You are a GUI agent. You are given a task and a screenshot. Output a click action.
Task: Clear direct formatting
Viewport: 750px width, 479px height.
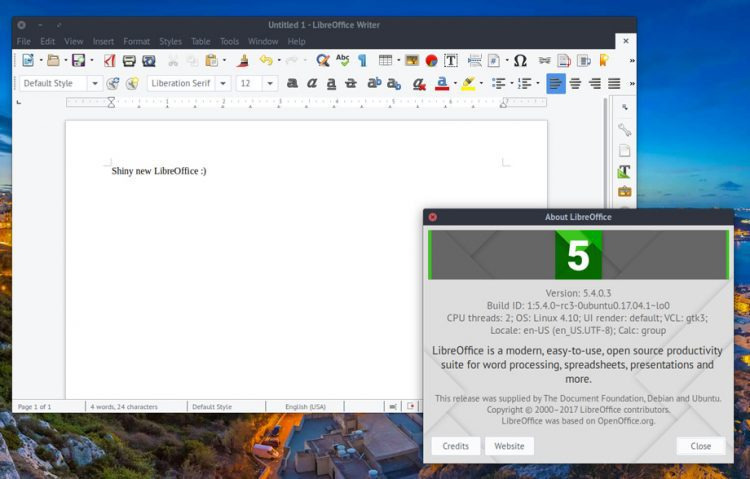[x=419, y=84]
